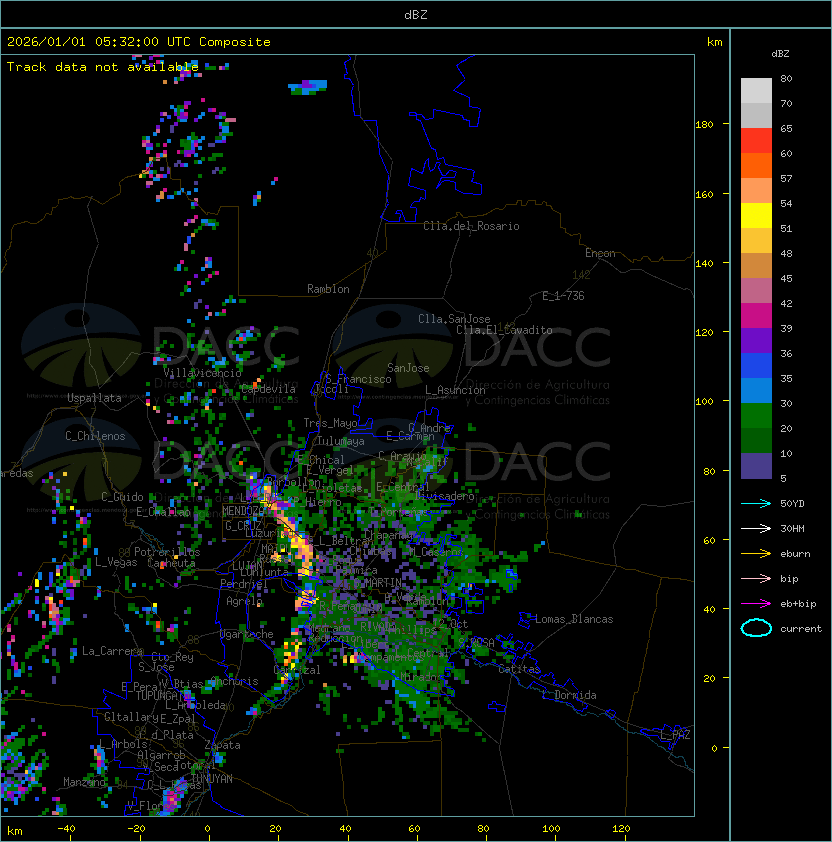
Task: Click the white 30HM arrow legend icon
Action: [756, 528]
